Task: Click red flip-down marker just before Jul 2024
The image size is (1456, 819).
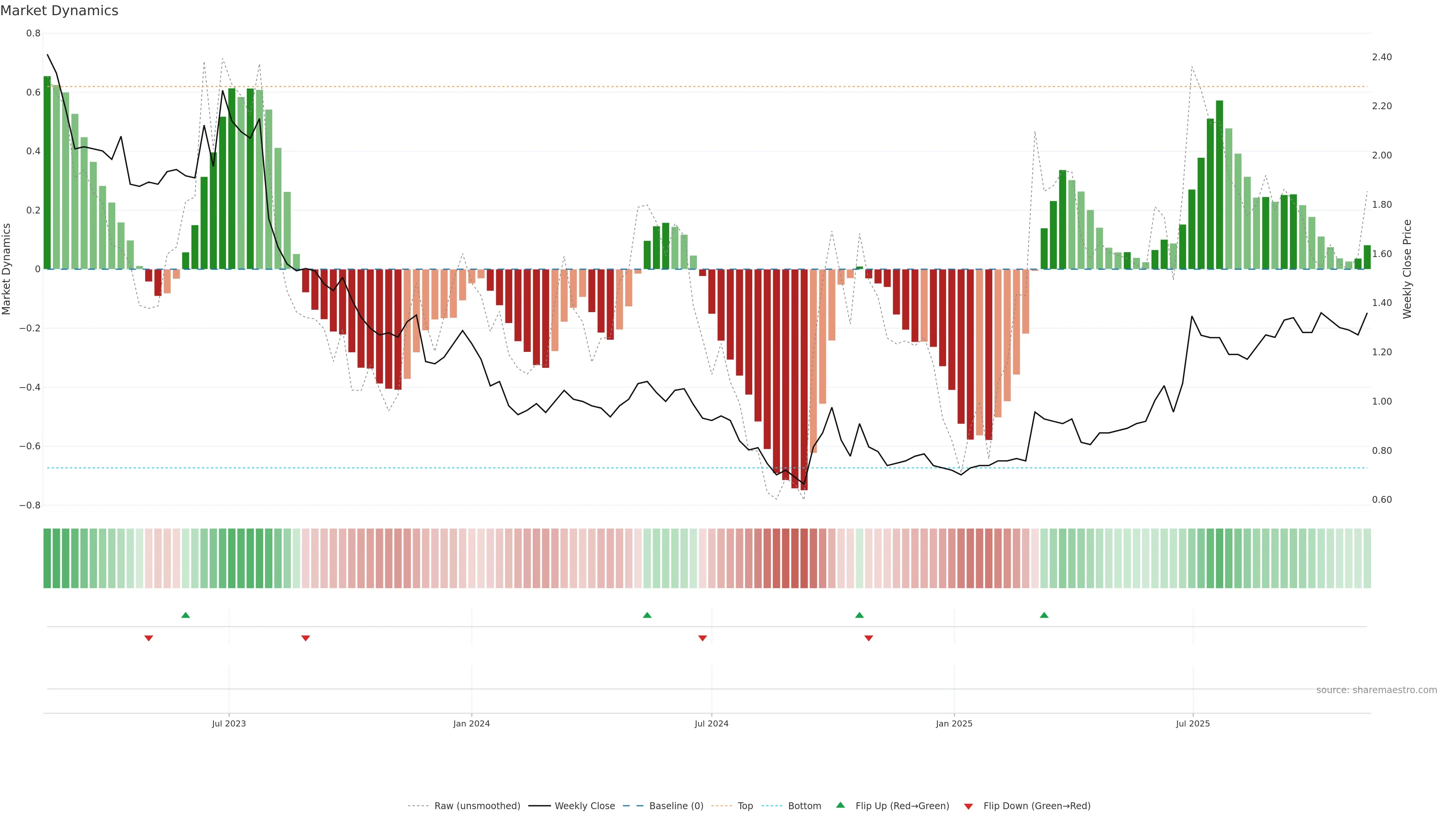Action: (x=703, y=638)
